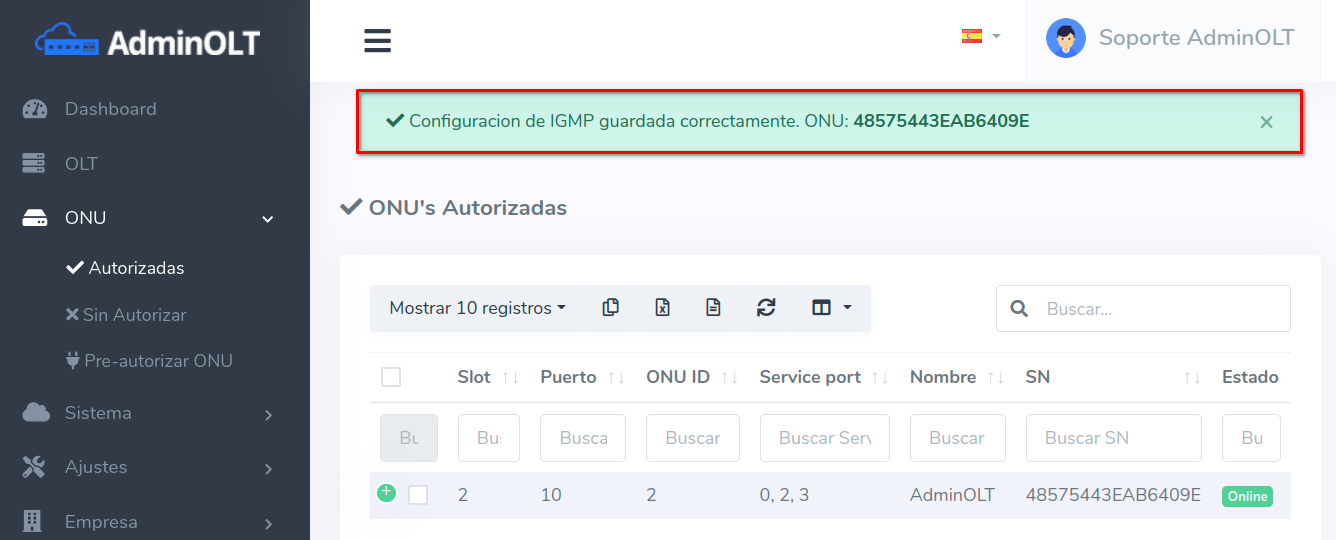Open the Mostrar 10 registros dropdown
The width and height of the screenshot is (1336, 540).
click(x=477, y=308)
